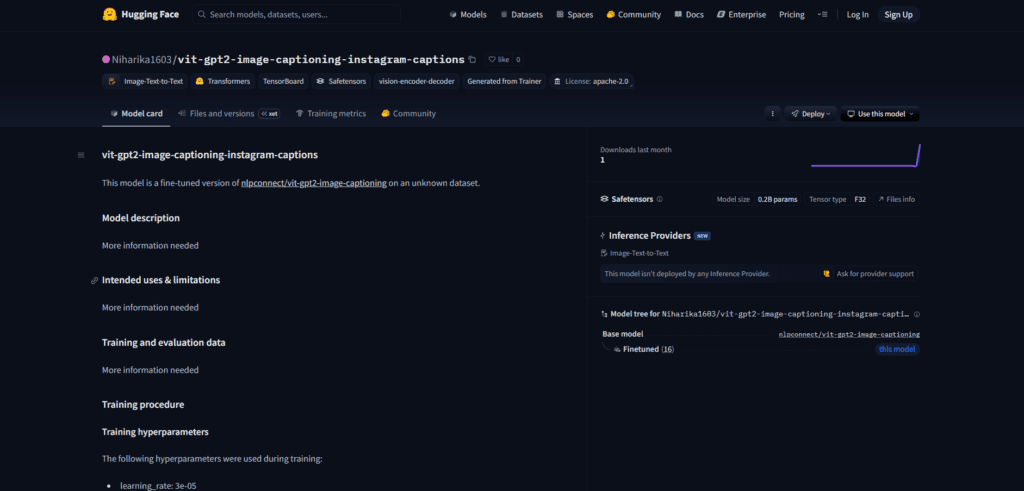Click the Intended uses & limitations heading
Viewport: 1024px width, 491px height.
click(x=161, y=280)
